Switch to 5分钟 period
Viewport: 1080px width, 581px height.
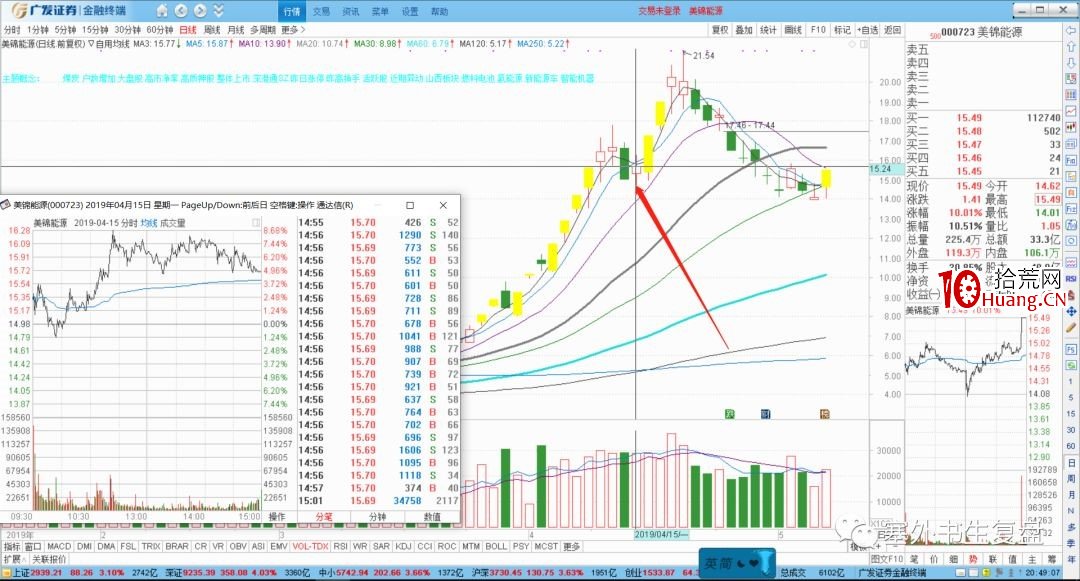coord(65,30)
